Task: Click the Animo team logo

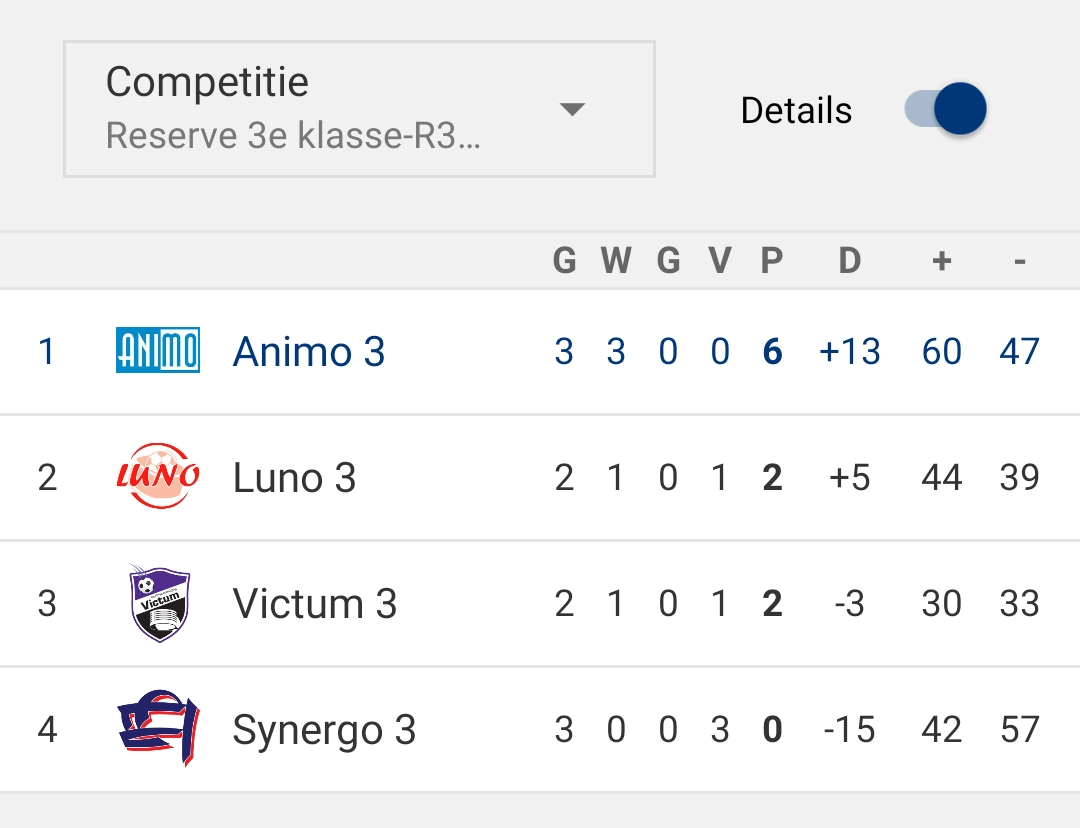Action: pos(158,350)
